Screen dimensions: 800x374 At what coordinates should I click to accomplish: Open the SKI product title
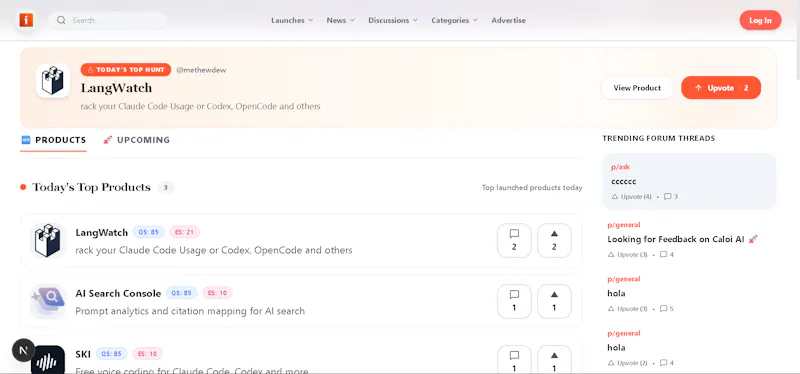point(83,354)
